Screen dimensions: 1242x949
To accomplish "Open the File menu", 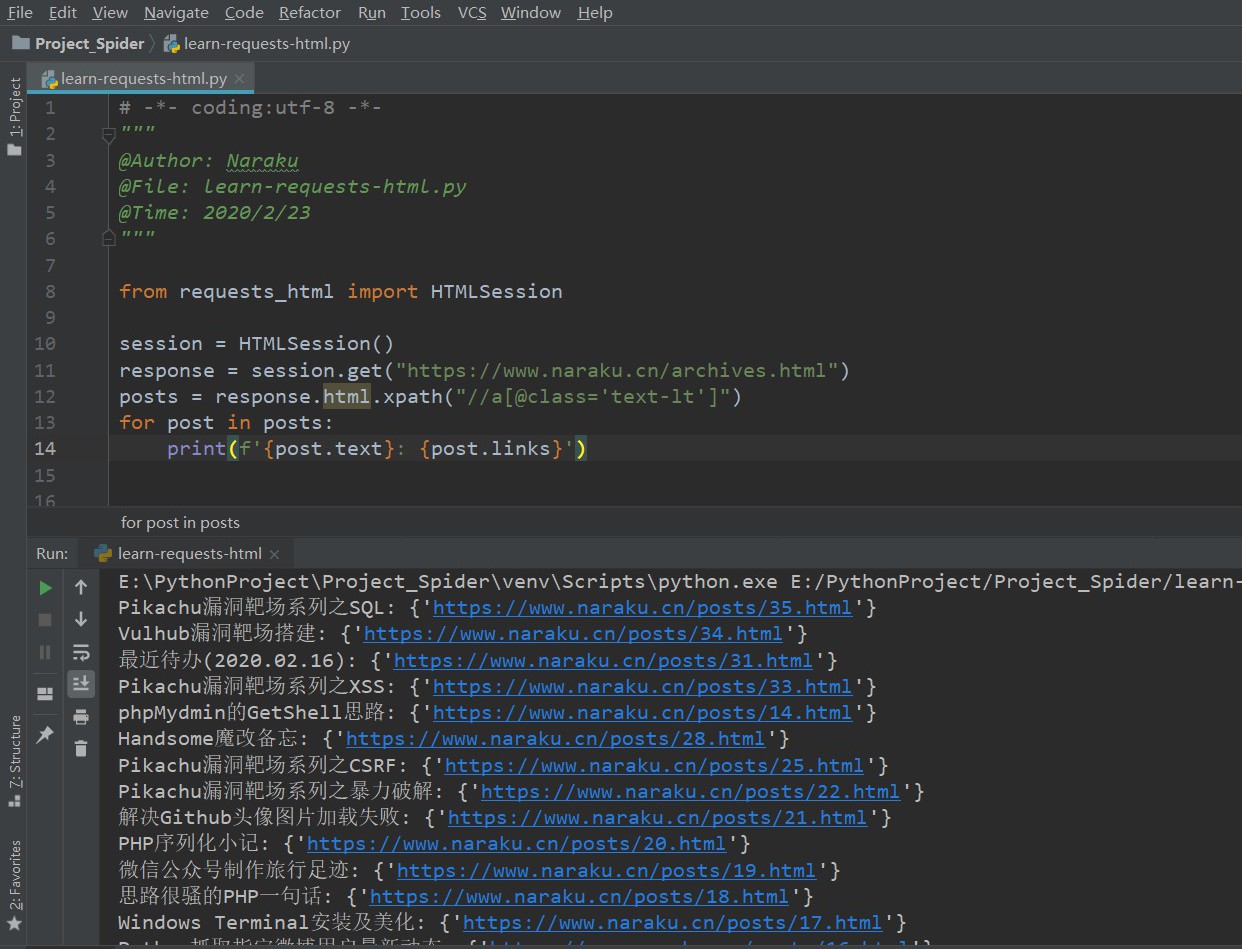I will click(20, 13).
